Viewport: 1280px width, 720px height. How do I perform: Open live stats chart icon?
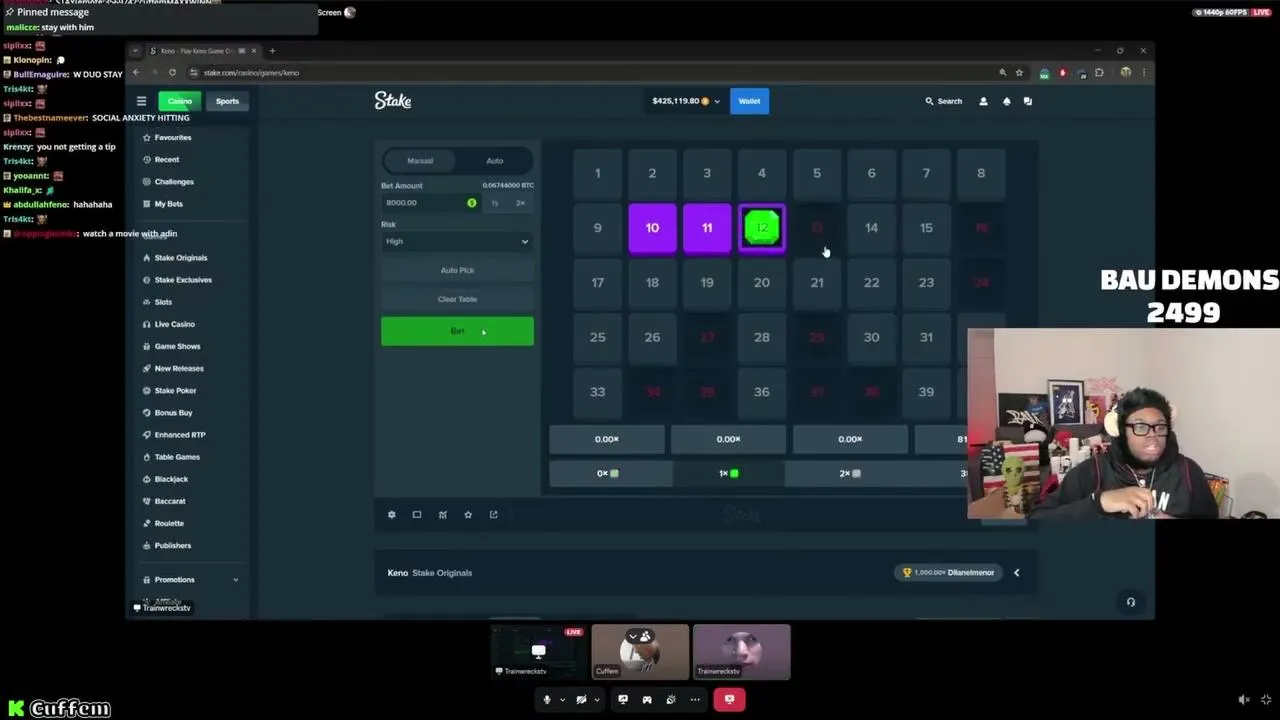442,514
